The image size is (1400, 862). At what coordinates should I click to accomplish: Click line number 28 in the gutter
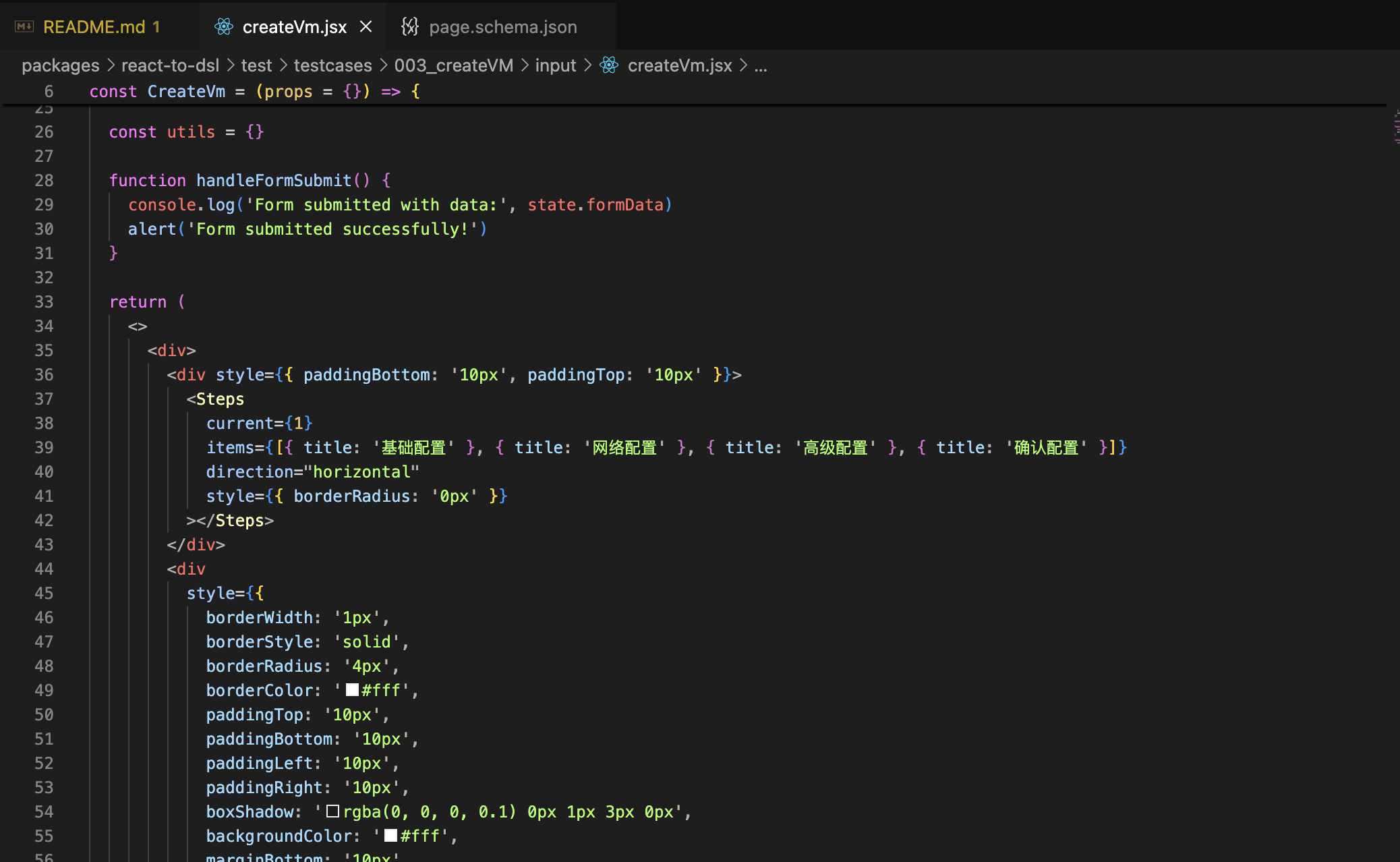44,180
